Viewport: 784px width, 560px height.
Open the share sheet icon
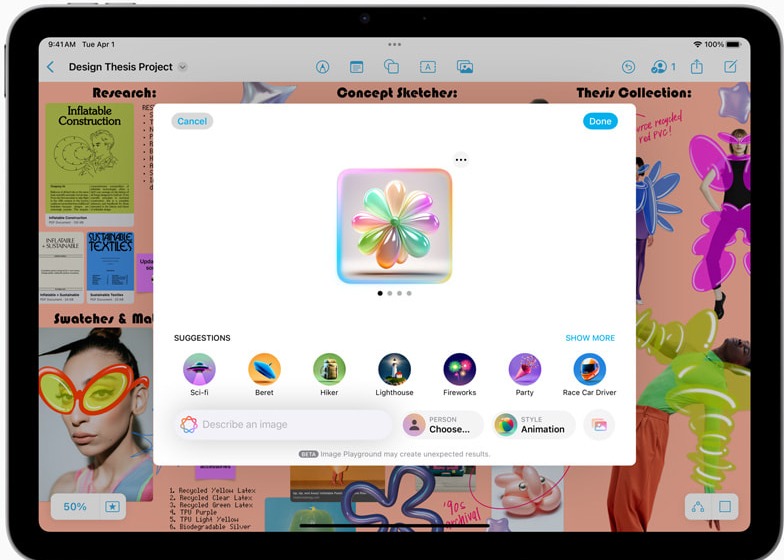(x=697, y=66)
